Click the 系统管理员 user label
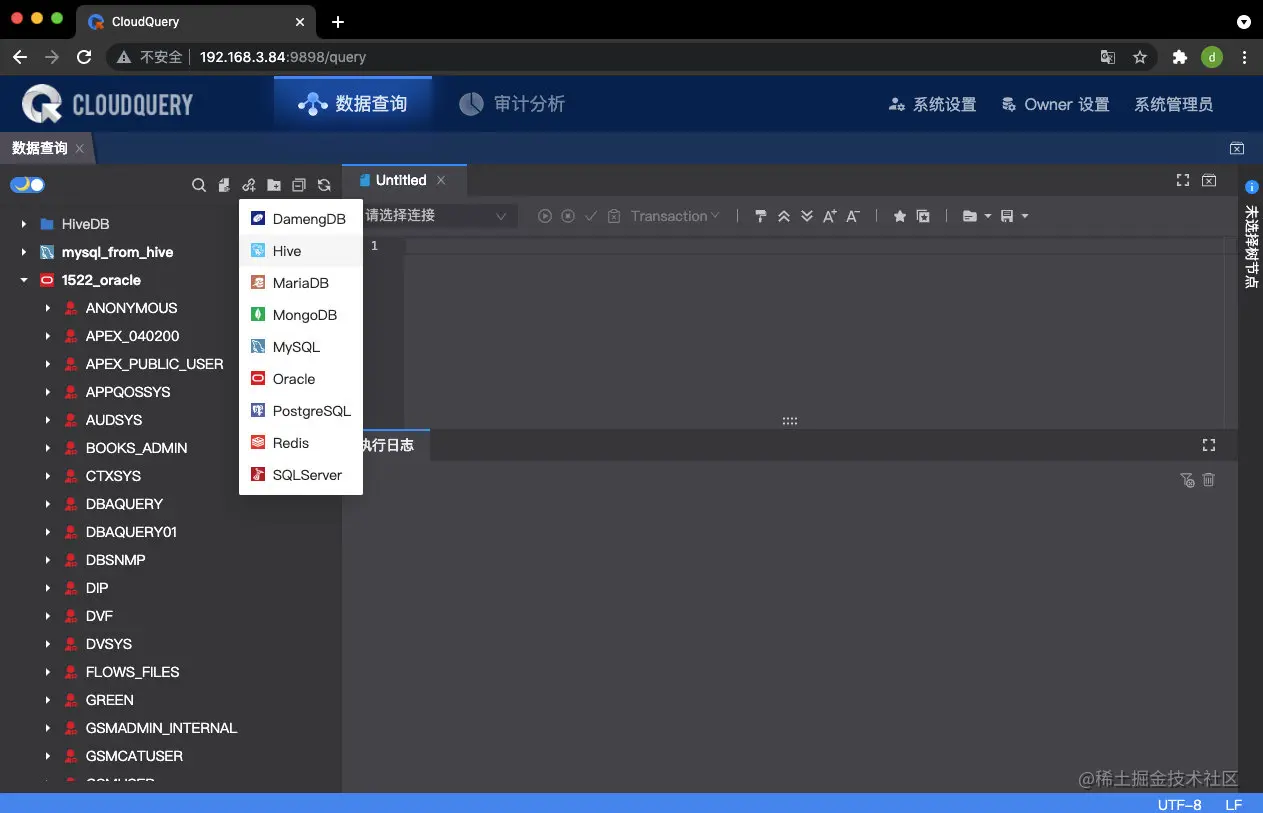Screen dimensions: 1263x813 click(x=1173, y=104)
